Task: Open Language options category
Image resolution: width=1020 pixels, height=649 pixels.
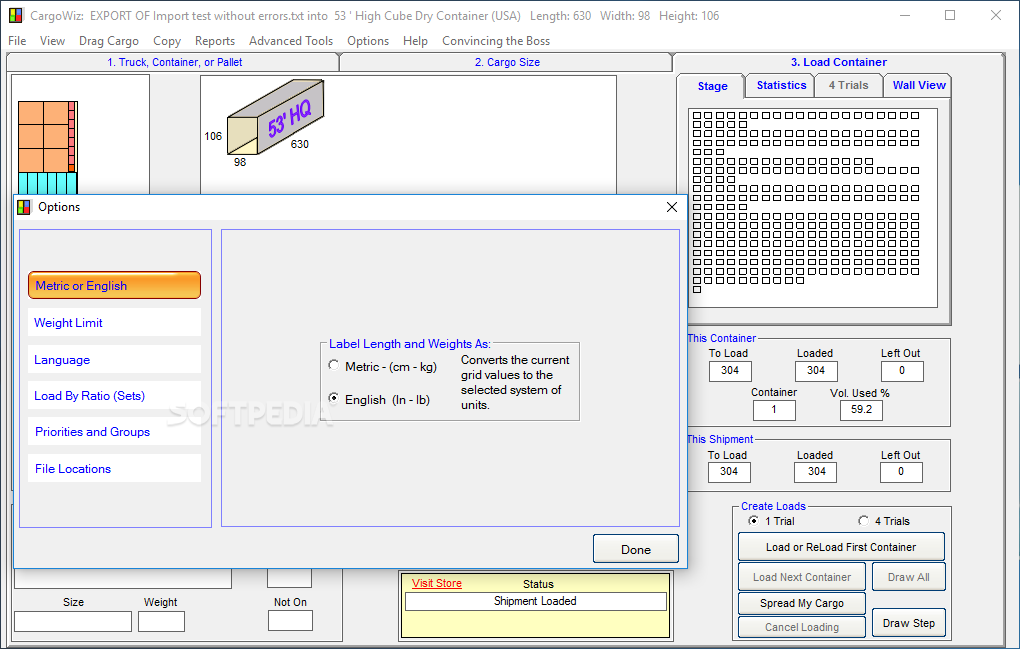Action: (x=114, y=360)
